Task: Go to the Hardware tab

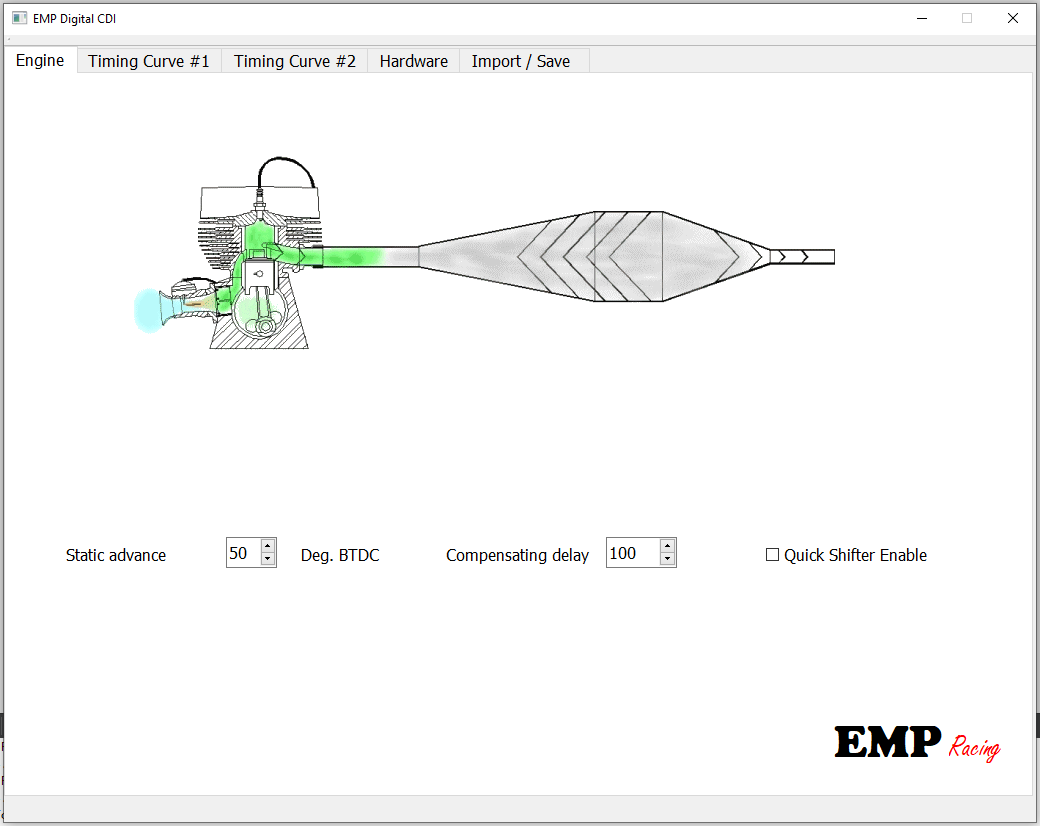Action: 413,61
